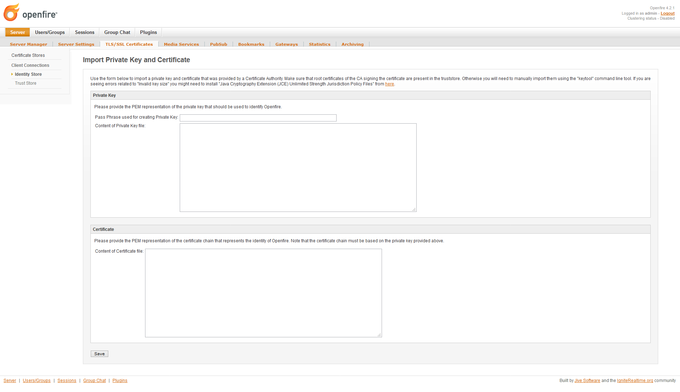
Task: Open the Statistics subtab
Action: [x=320, y=44]
